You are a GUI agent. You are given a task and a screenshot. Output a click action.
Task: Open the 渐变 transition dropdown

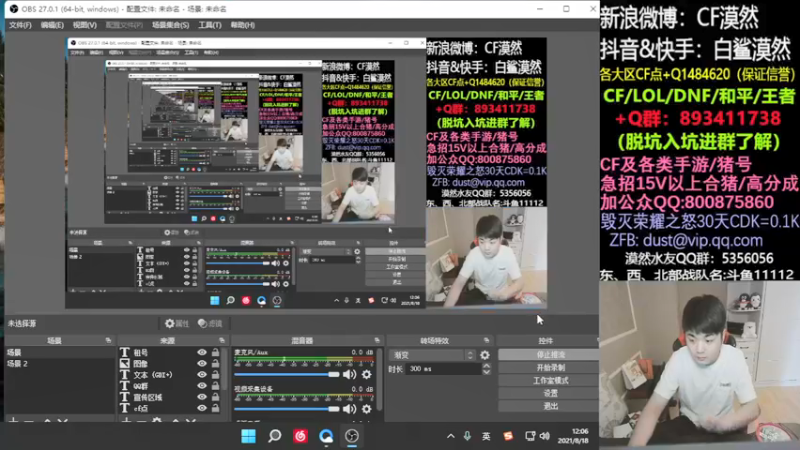click(x=432, y=355)
